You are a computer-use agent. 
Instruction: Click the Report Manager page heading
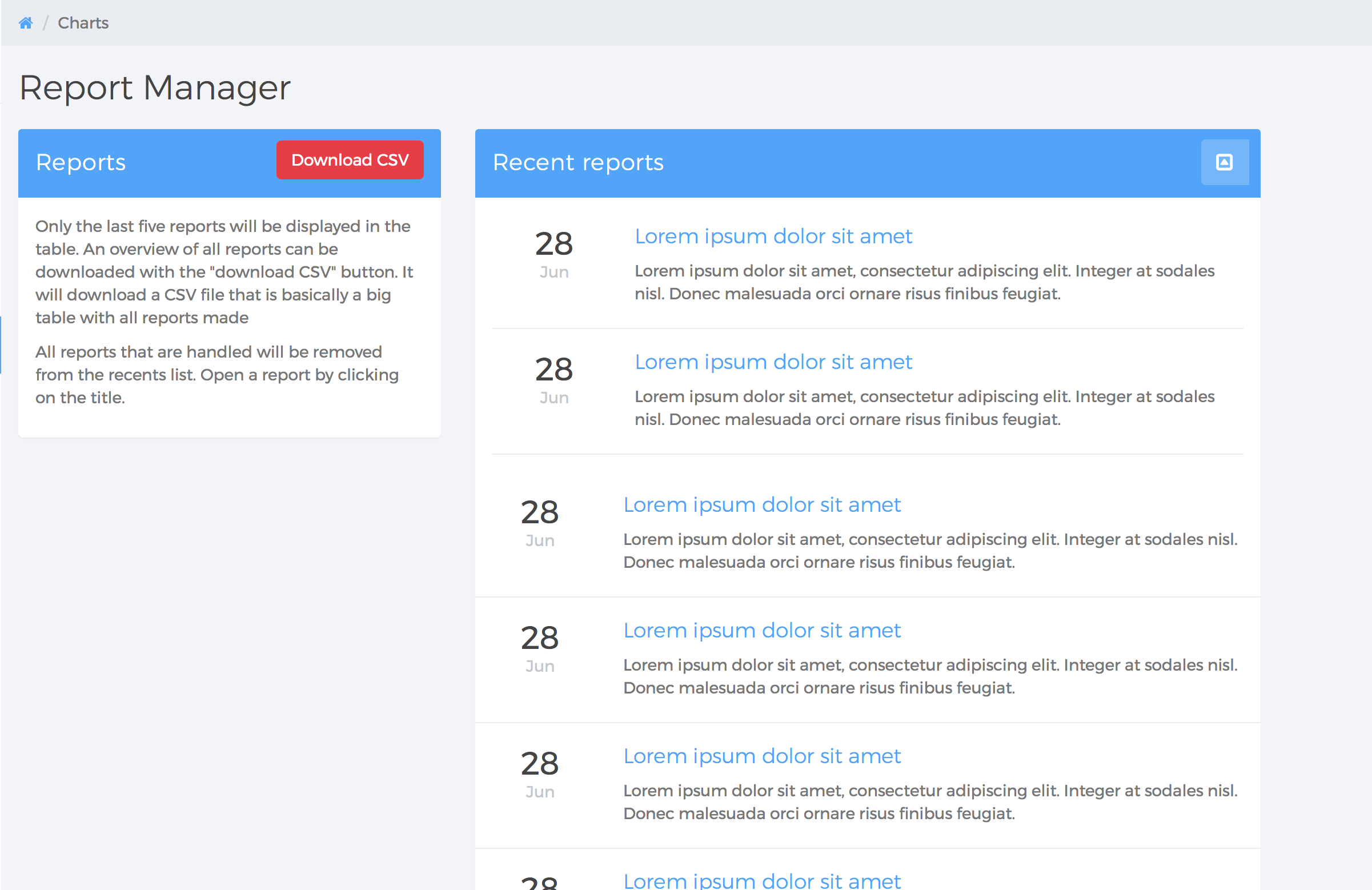pyautogui.click(x=154, y=88)
